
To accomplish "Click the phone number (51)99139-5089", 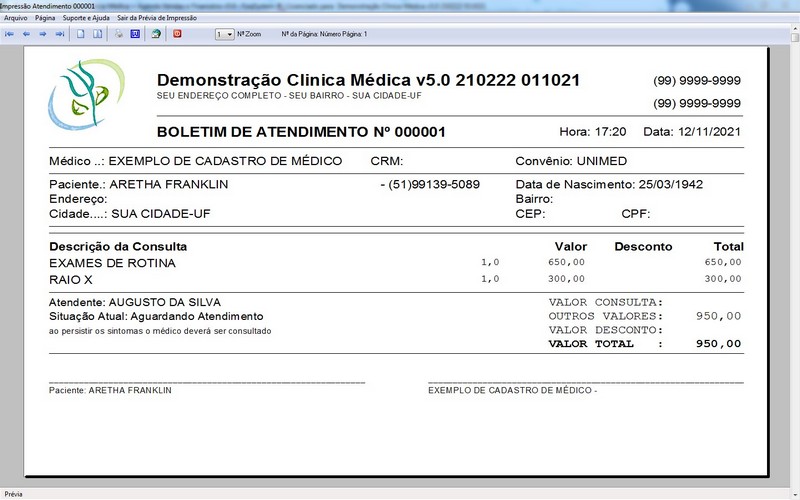I will pos(434,184).
